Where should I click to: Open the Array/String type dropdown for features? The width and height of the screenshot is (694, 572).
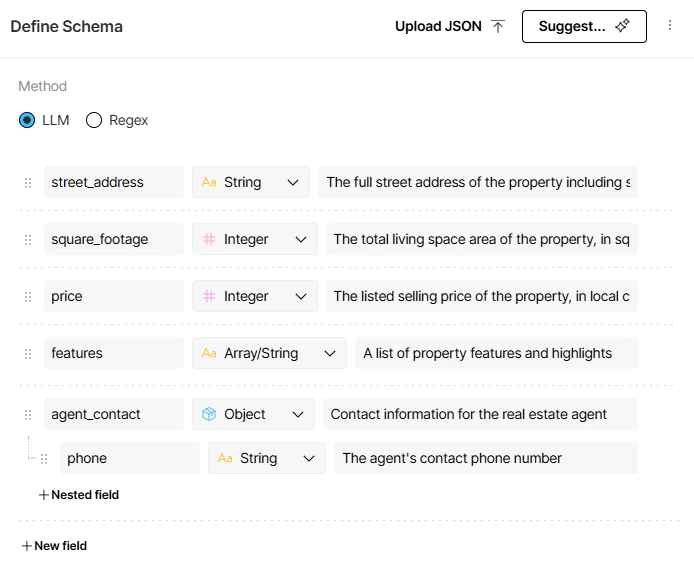point(270,353)
